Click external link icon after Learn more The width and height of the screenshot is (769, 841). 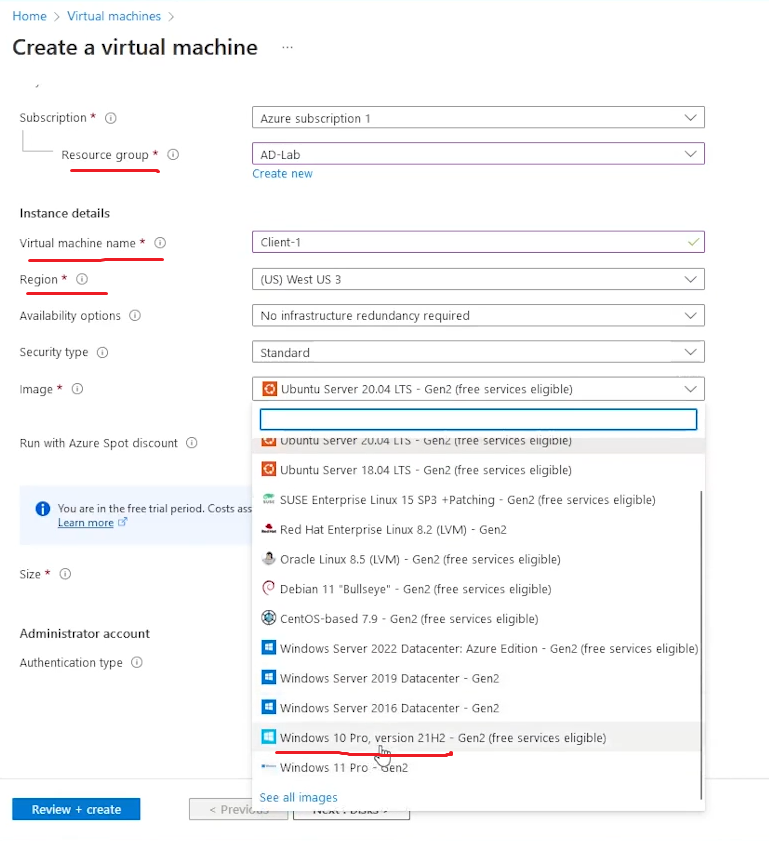(x=122, y=522)
